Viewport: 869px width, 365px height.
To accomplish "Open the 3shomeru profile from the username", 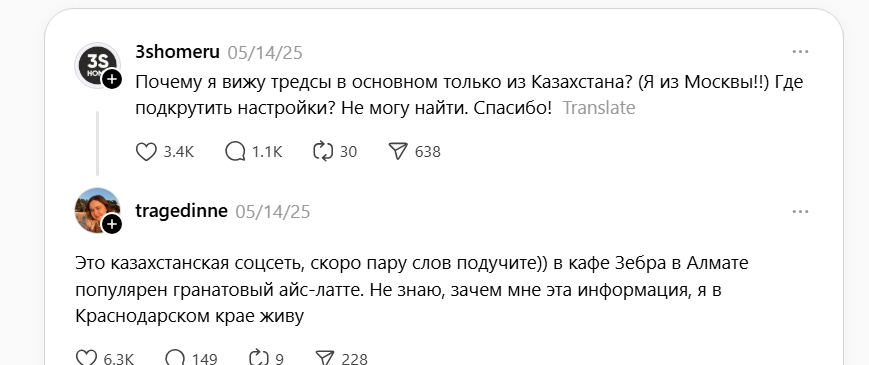I will click(x=177, y=52).
